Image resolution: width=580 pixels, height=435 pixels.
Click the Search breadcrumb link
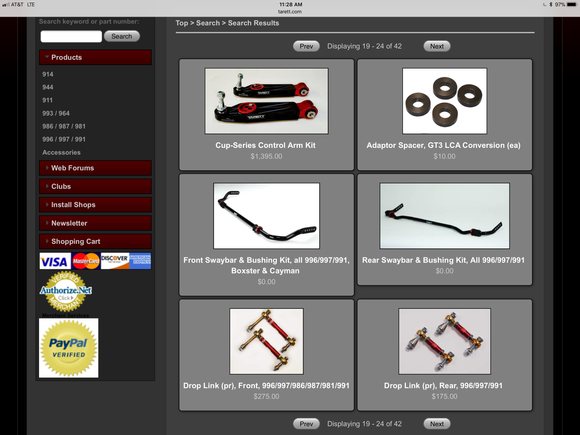tap(208, 23)
